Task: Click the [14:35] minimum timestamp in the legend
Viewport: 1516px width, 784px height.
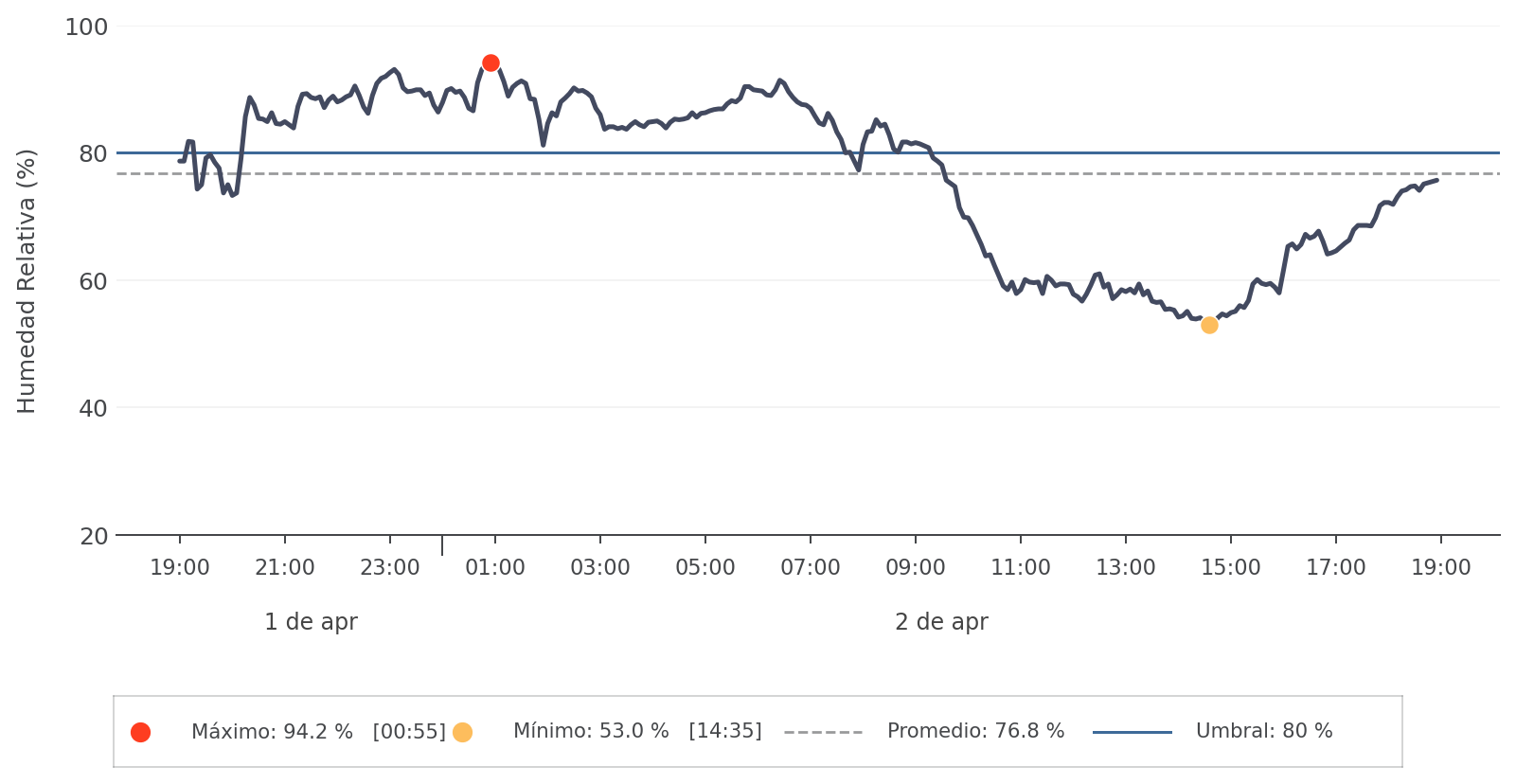Action: click(725, 732)
